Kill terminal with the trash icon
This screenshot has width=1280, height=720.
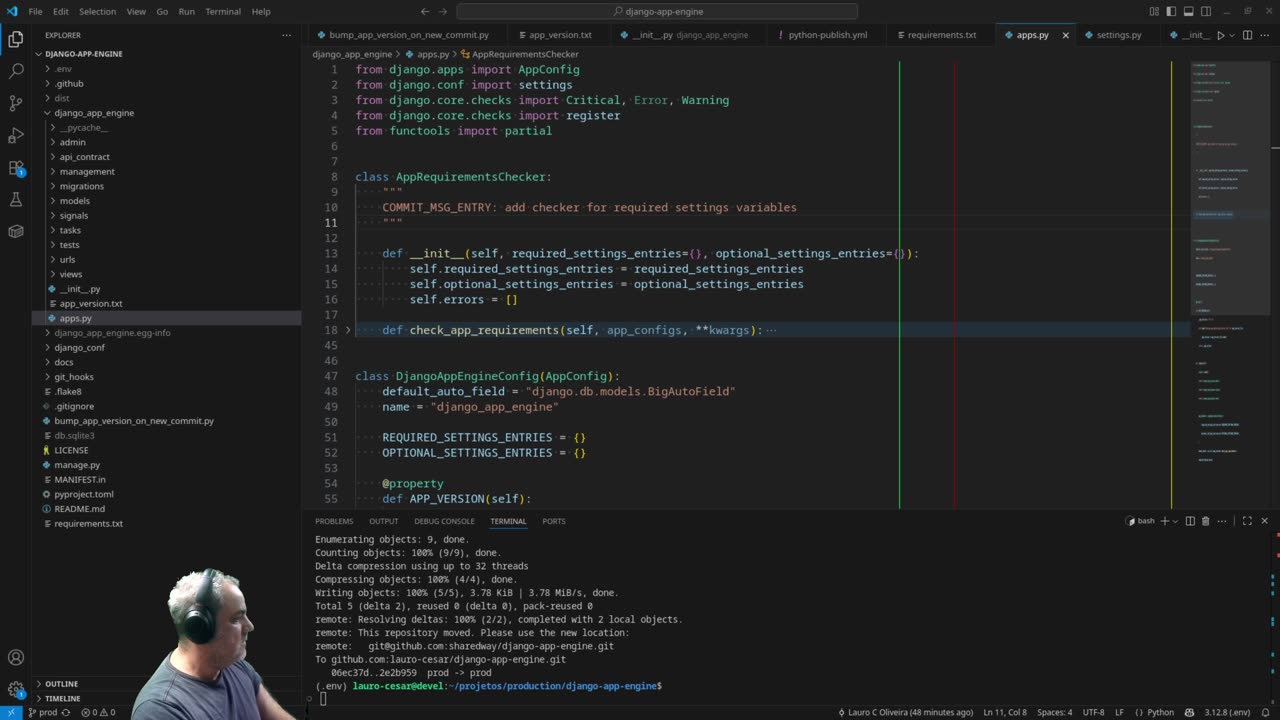pos(1205,521)
